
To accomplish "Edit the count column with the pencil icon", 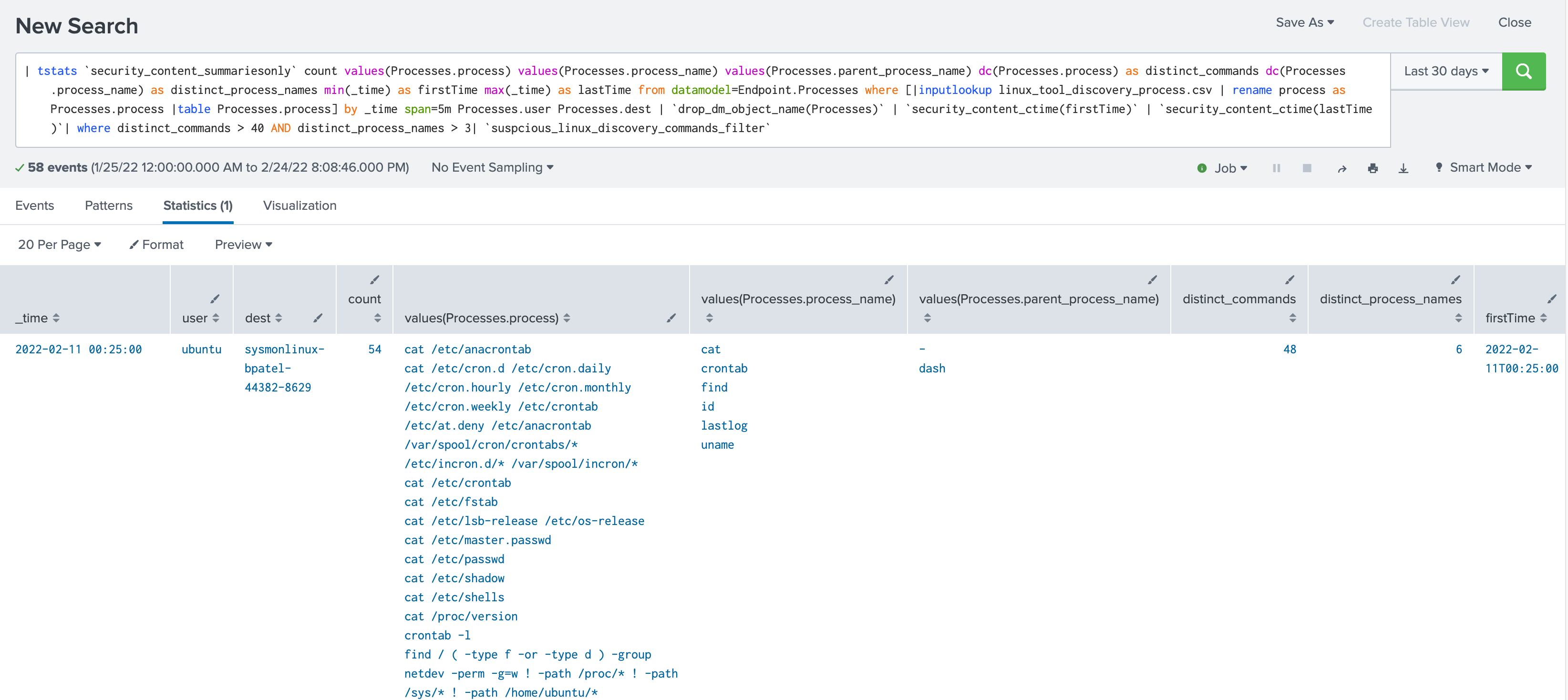I will (x=375, y=280).
